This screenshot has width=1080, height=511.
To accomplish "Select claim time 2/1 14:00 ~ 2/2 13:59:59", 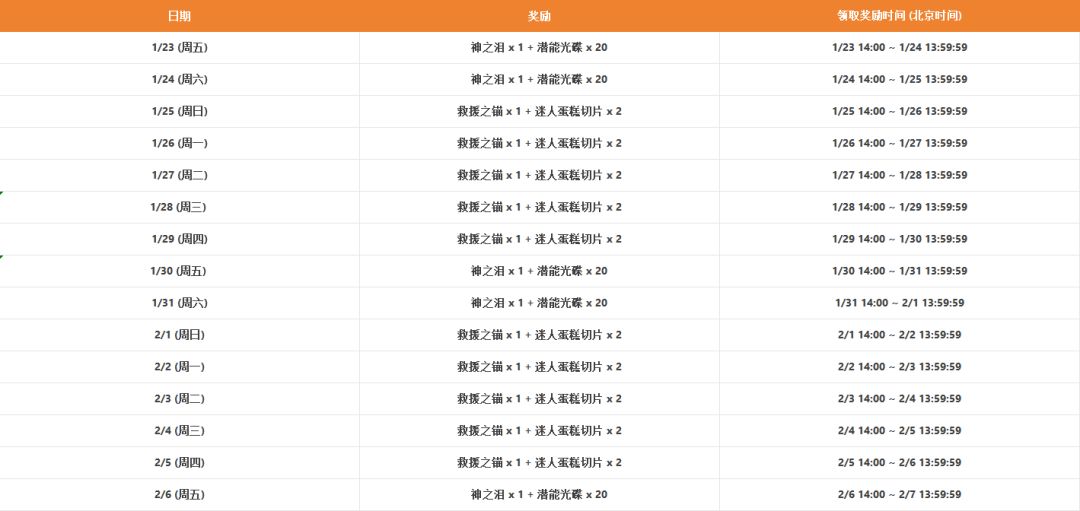I will coord(899,335).
